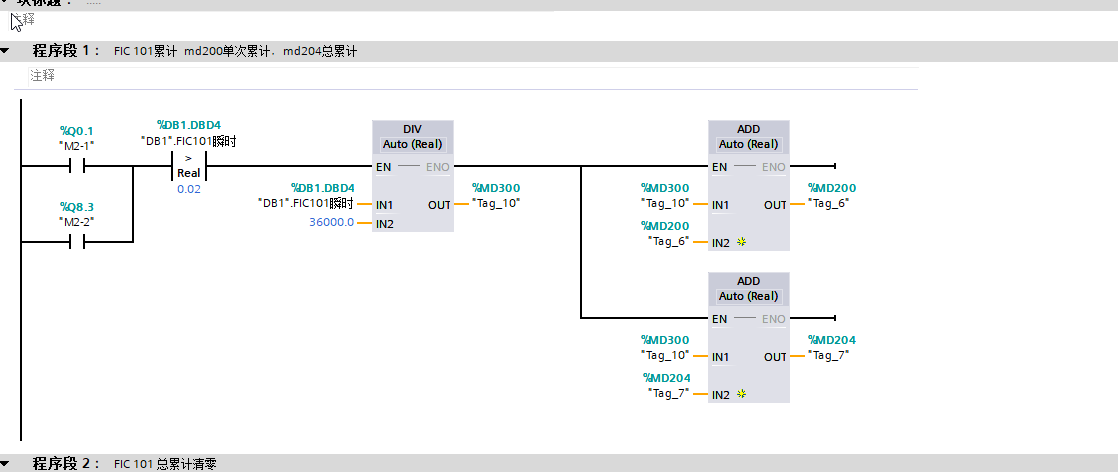
Task: Select the upper ADD block writing to MD200
Action: [748, 130]
